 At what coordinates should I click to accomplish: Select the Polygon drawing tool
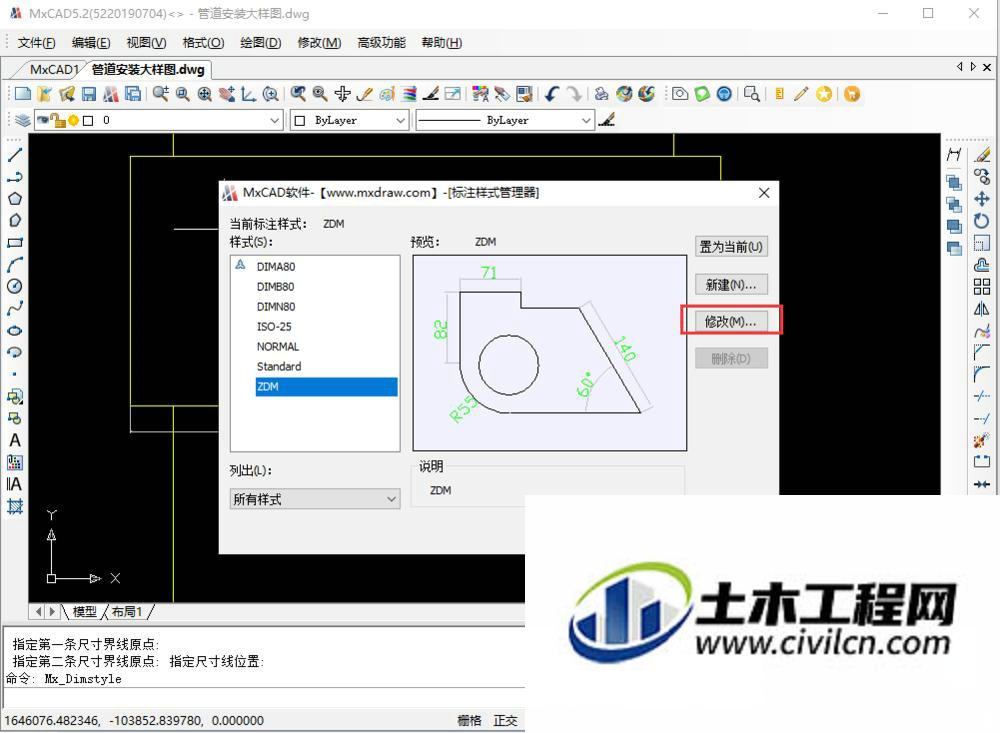(x=15, y=198)
